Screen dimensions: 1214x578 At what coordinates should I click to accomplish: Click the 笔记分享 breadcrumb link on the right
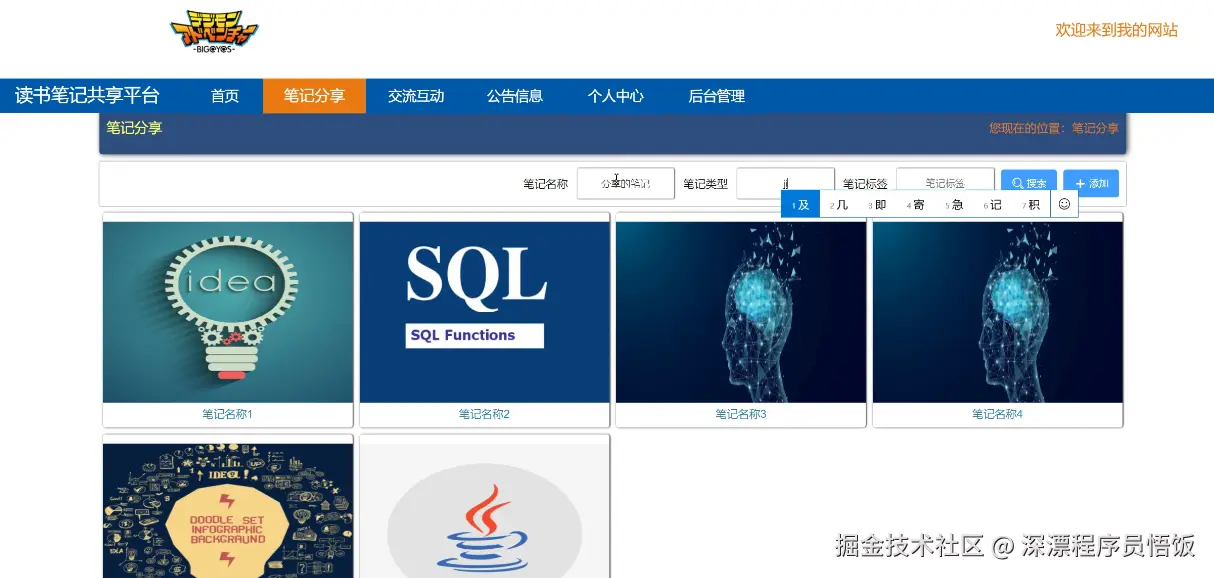click(x=1095, y=128)
